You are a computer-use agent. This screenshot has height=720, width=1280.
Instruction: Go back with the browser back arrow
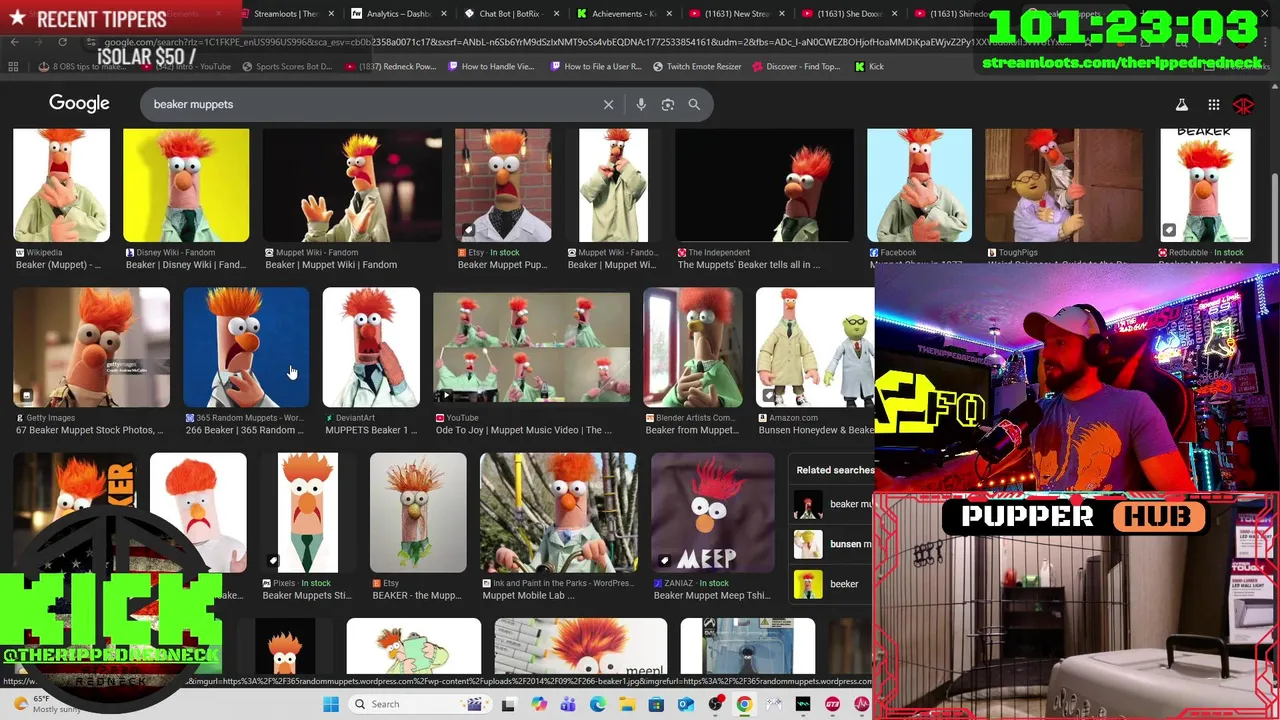(x=14, y=42)
